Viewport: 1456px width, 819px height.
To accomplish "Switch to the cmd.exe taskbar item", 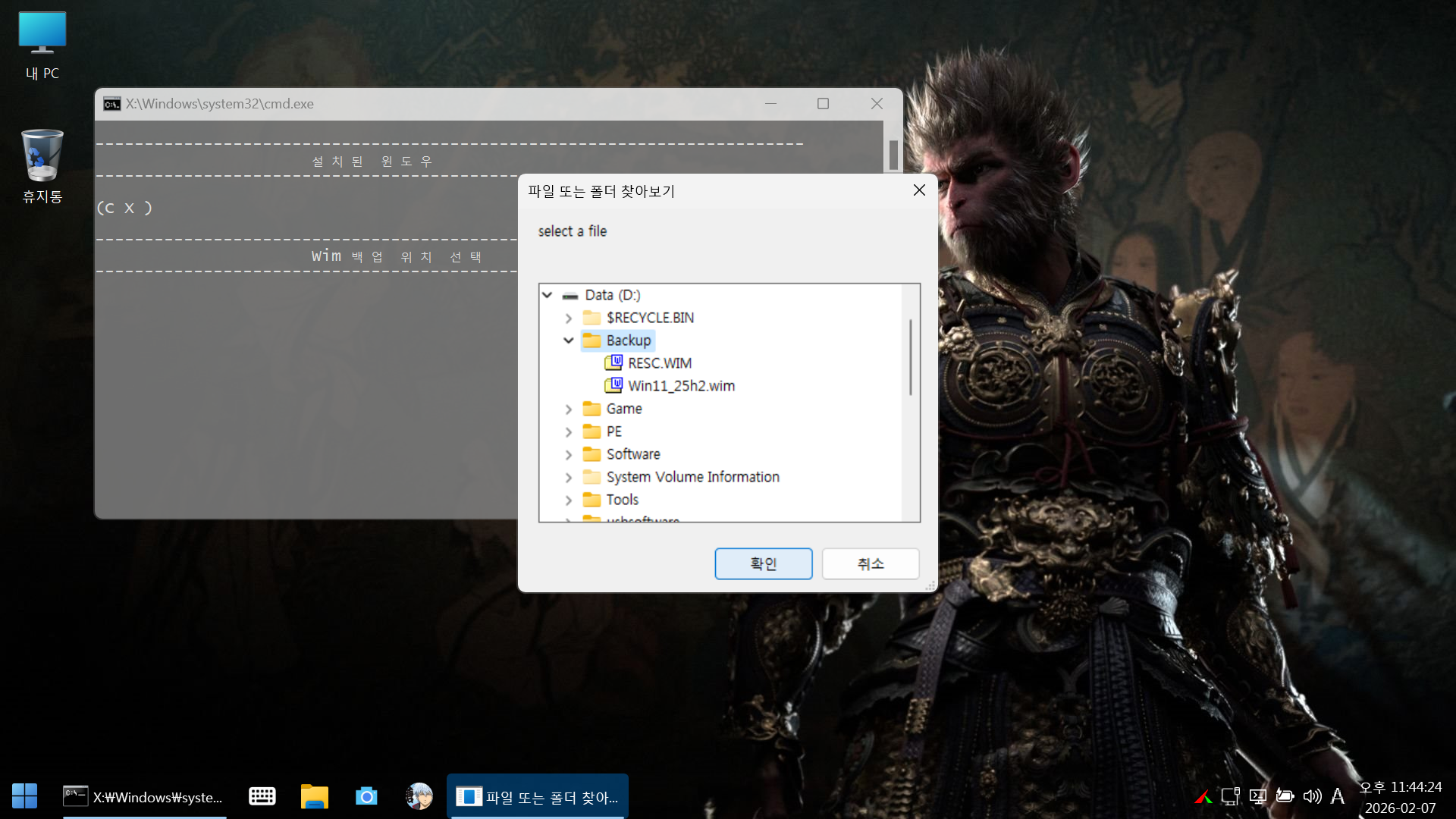I will coord(144,796).
